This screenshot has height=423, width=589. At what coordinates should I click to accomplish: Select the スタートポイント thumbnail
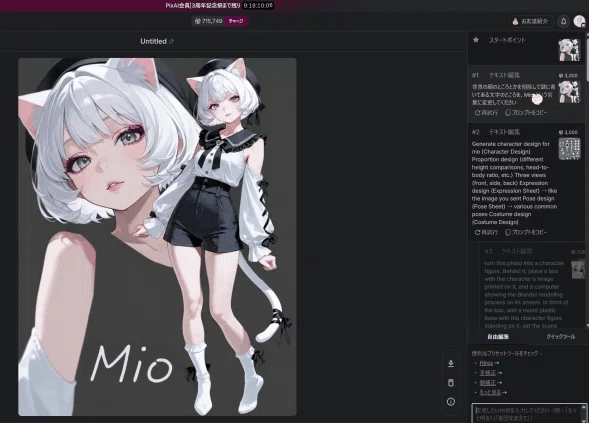click(x=569, y=50)
